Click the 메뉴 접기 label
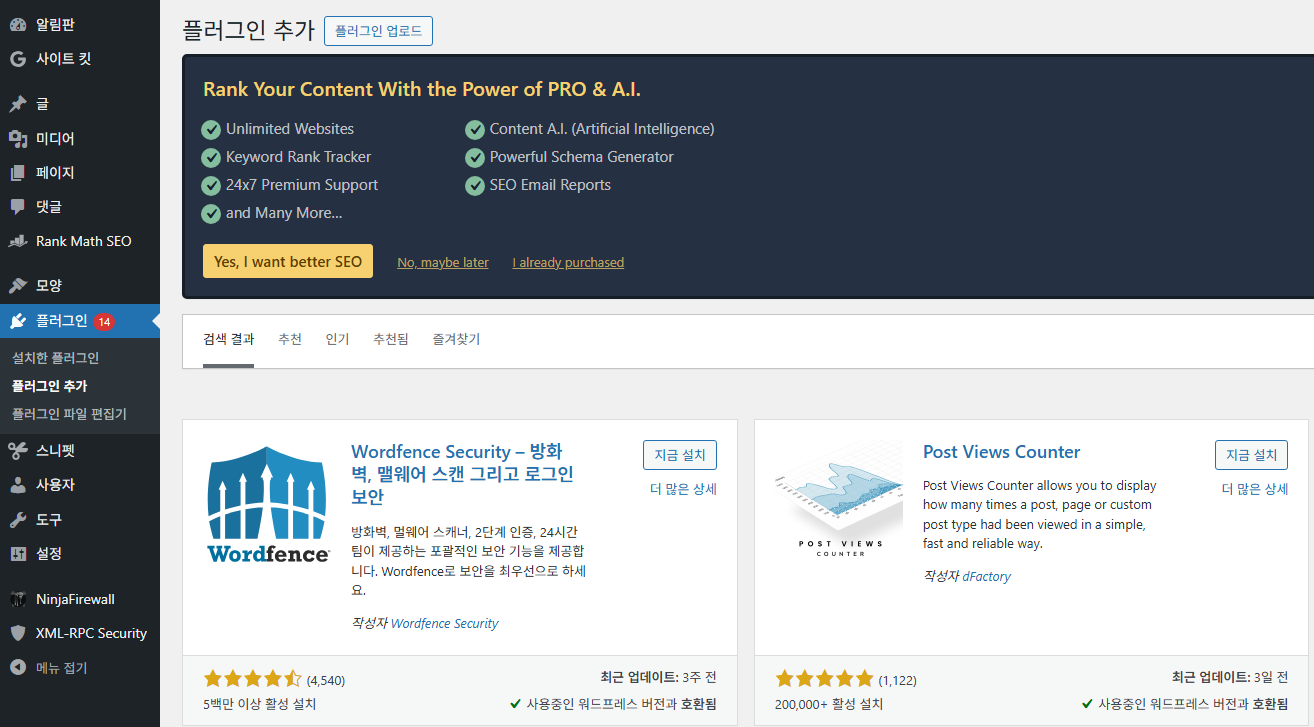 coord(62,668)
